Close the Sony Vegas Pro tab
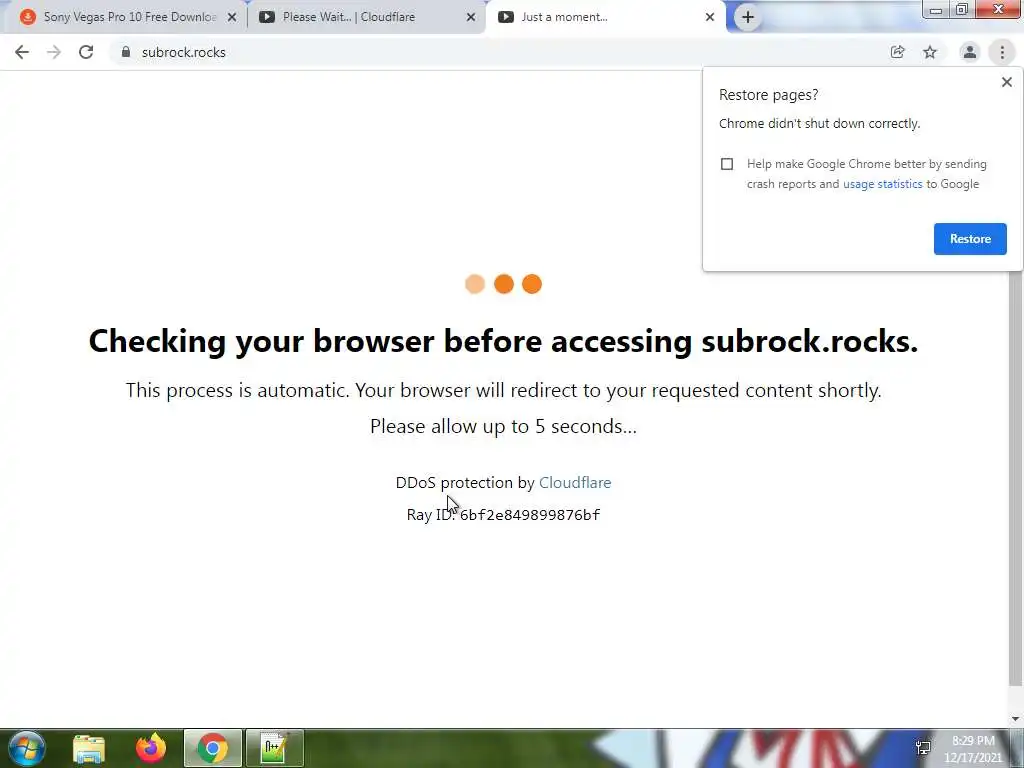This screenshot has width=1024, height=768. pyautogui.click(x=232, y=18)
